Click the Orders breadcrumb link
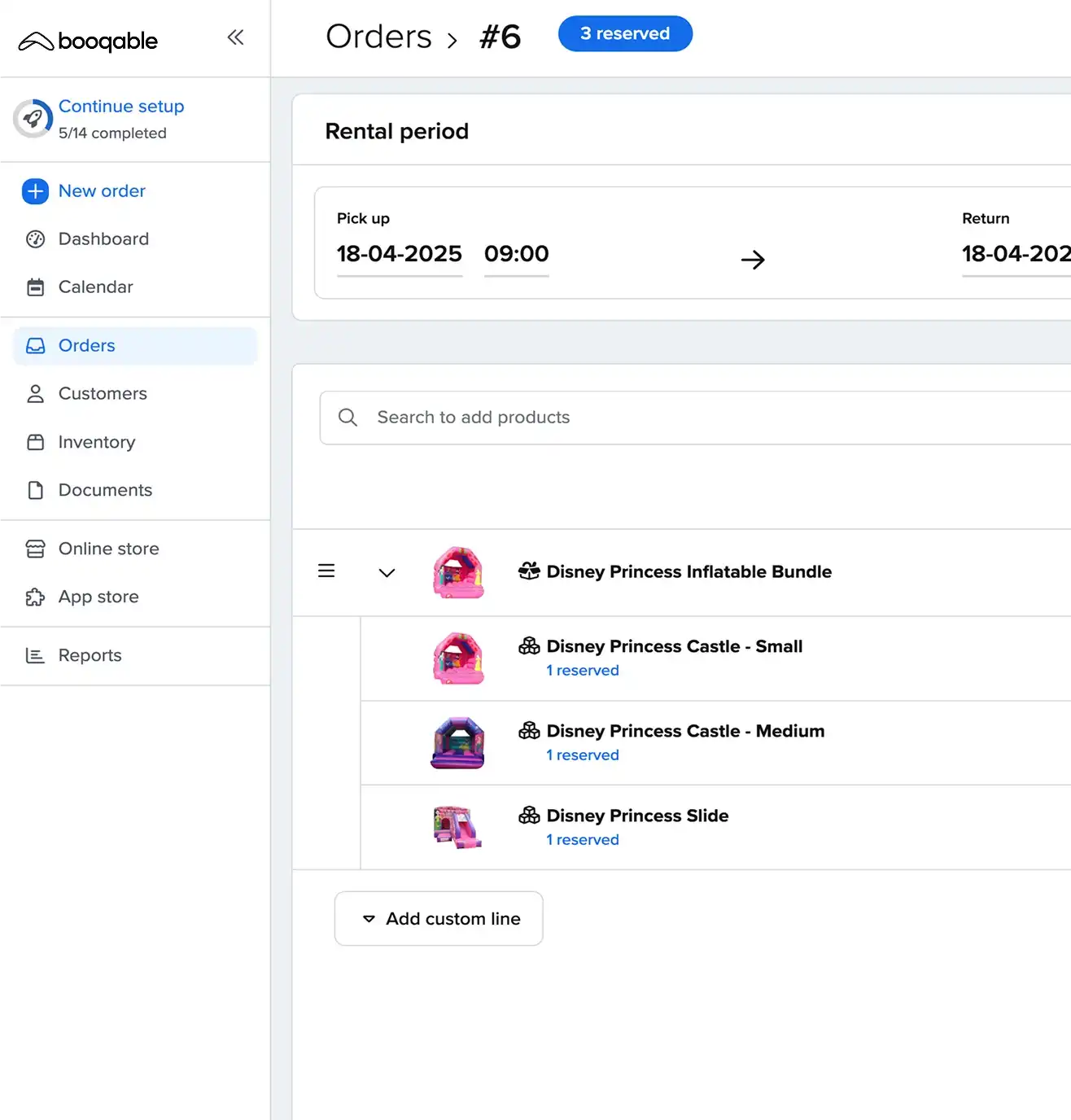1071x1120 pixels. (x=378, y=37)
